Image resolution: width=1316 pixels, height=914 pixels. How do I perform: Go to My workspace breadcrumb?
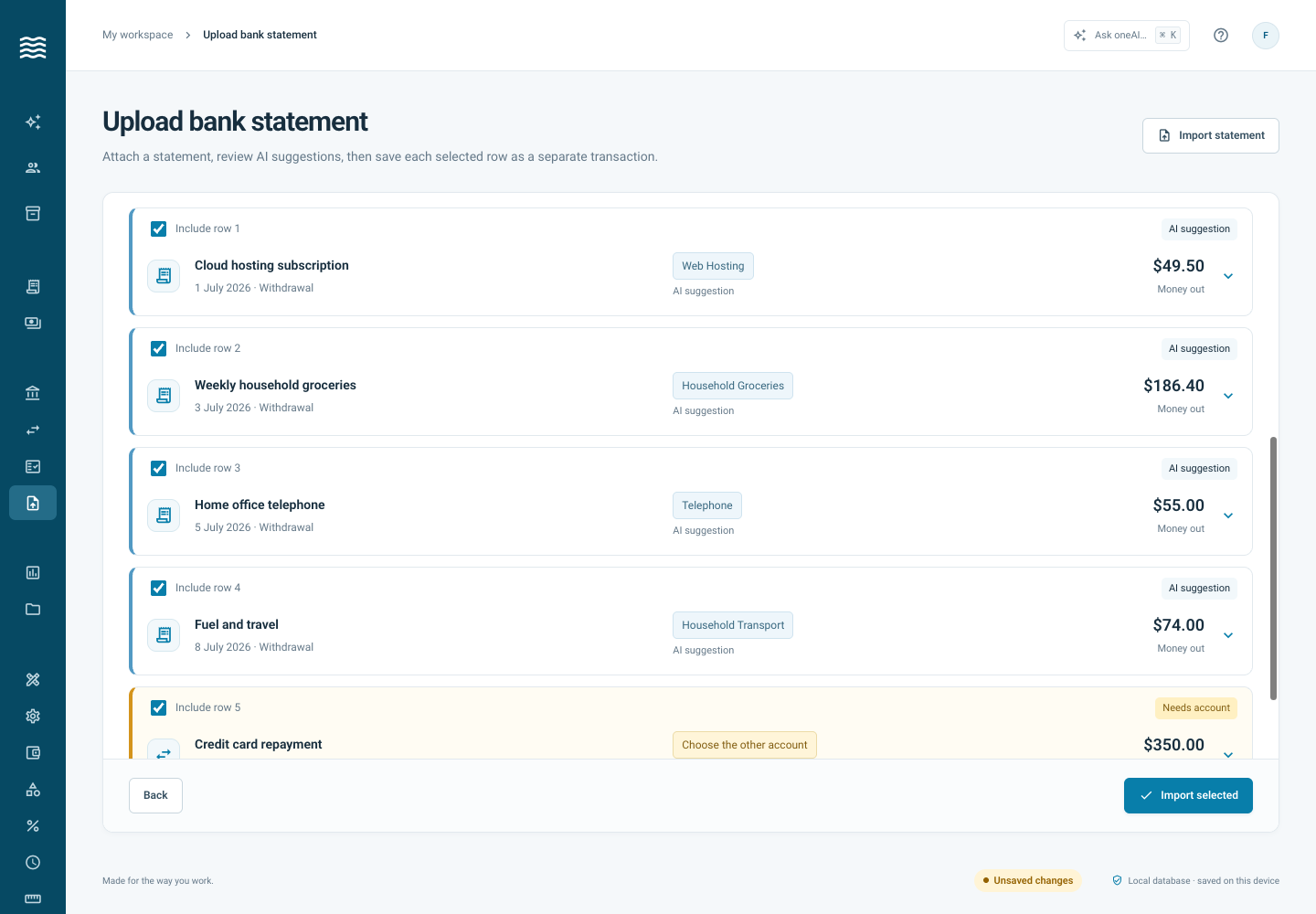click(x=138, y=35)
